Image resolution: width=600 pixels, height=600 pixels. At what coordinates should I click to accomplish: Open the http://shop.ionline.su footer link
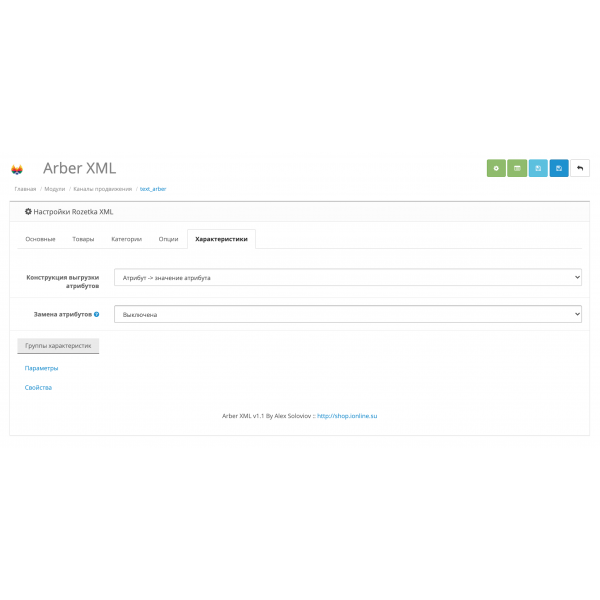pos(347,416)
